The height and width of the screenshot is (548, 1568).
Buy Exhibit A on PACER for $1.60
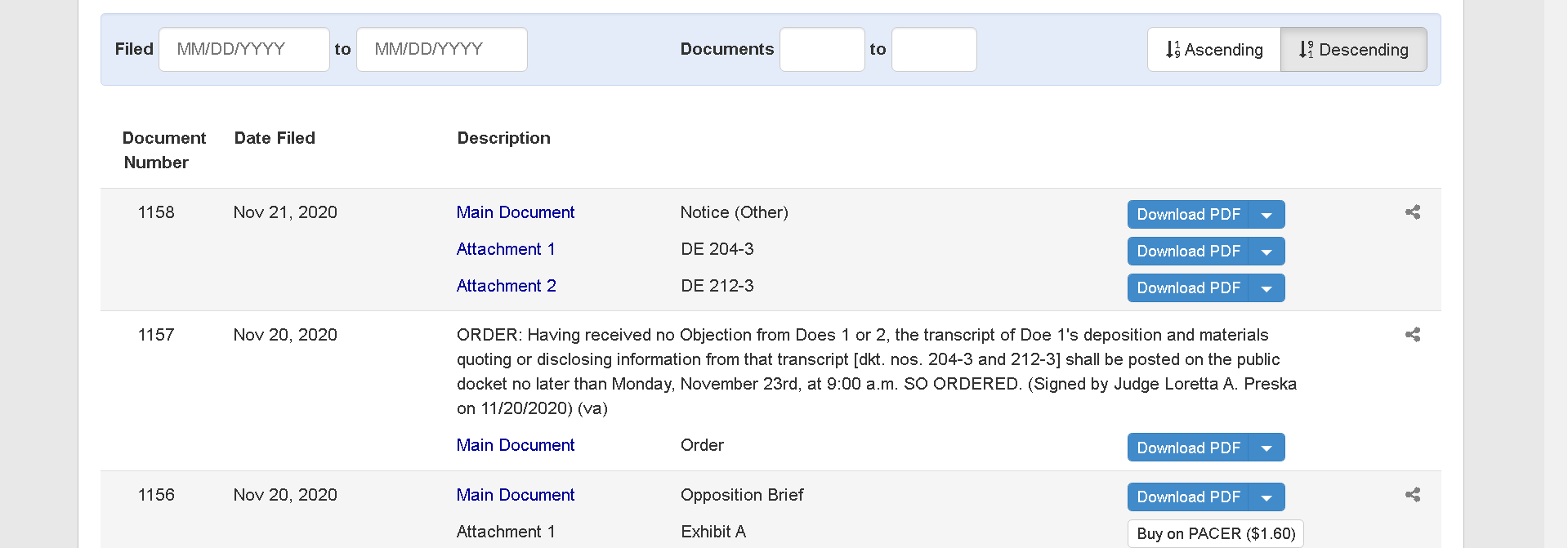click(x=1216, y=534)
